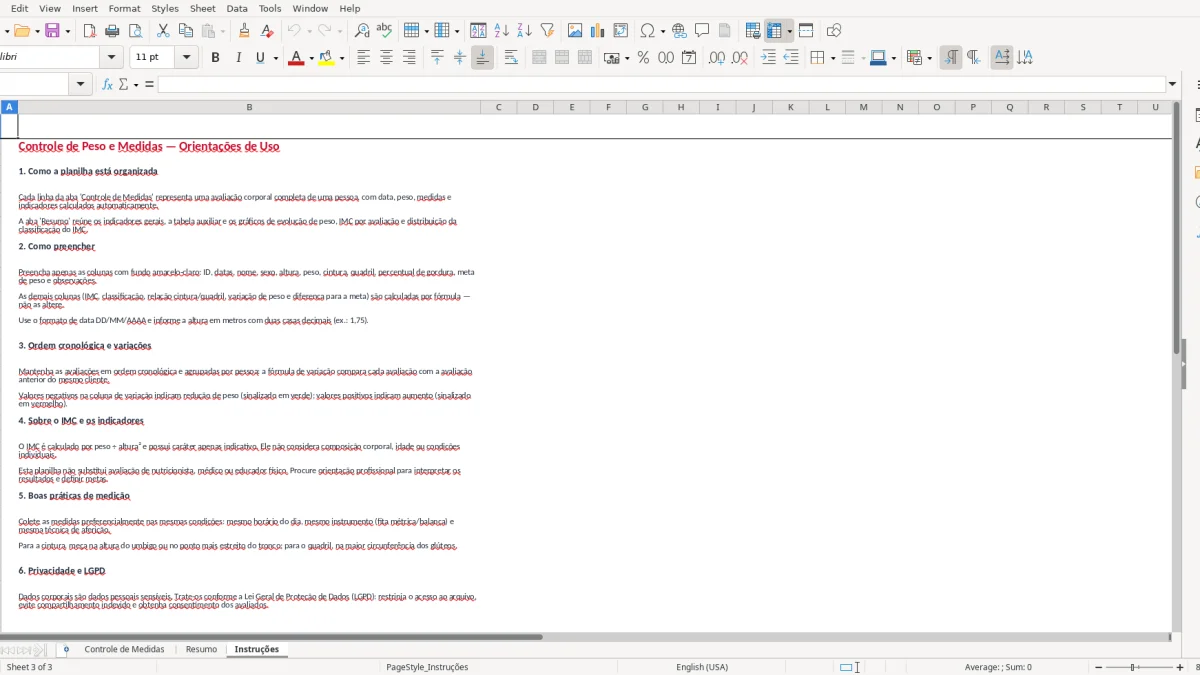This screenshot has height=675, width=1200.
Task: Open the Styles menu
Action: (165, 8)
